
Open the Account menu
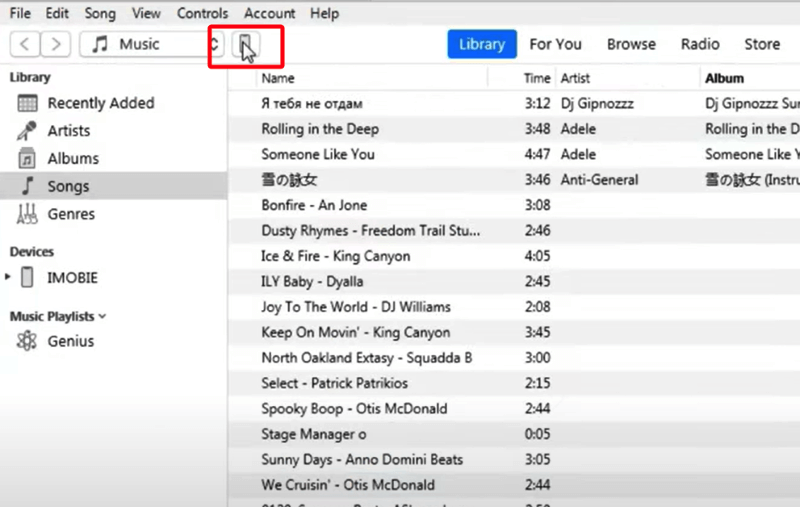pos(269,14)
